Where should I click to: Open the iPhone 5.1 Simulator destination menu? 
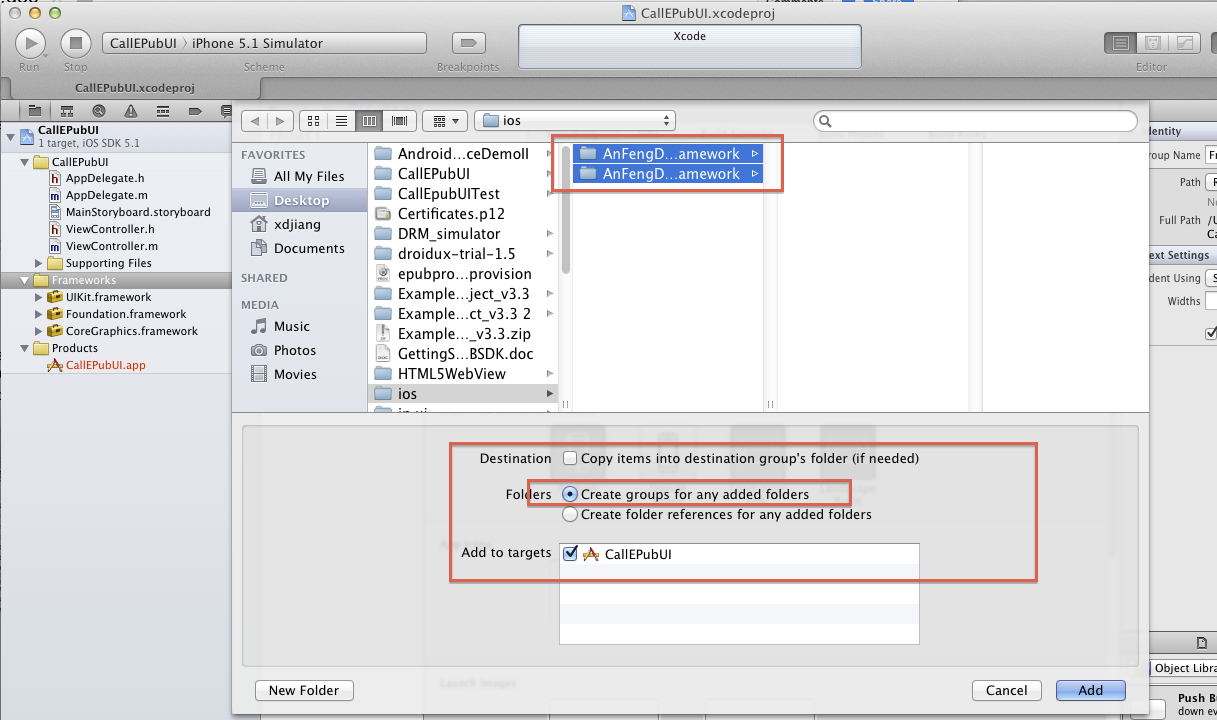pos(258,43)
